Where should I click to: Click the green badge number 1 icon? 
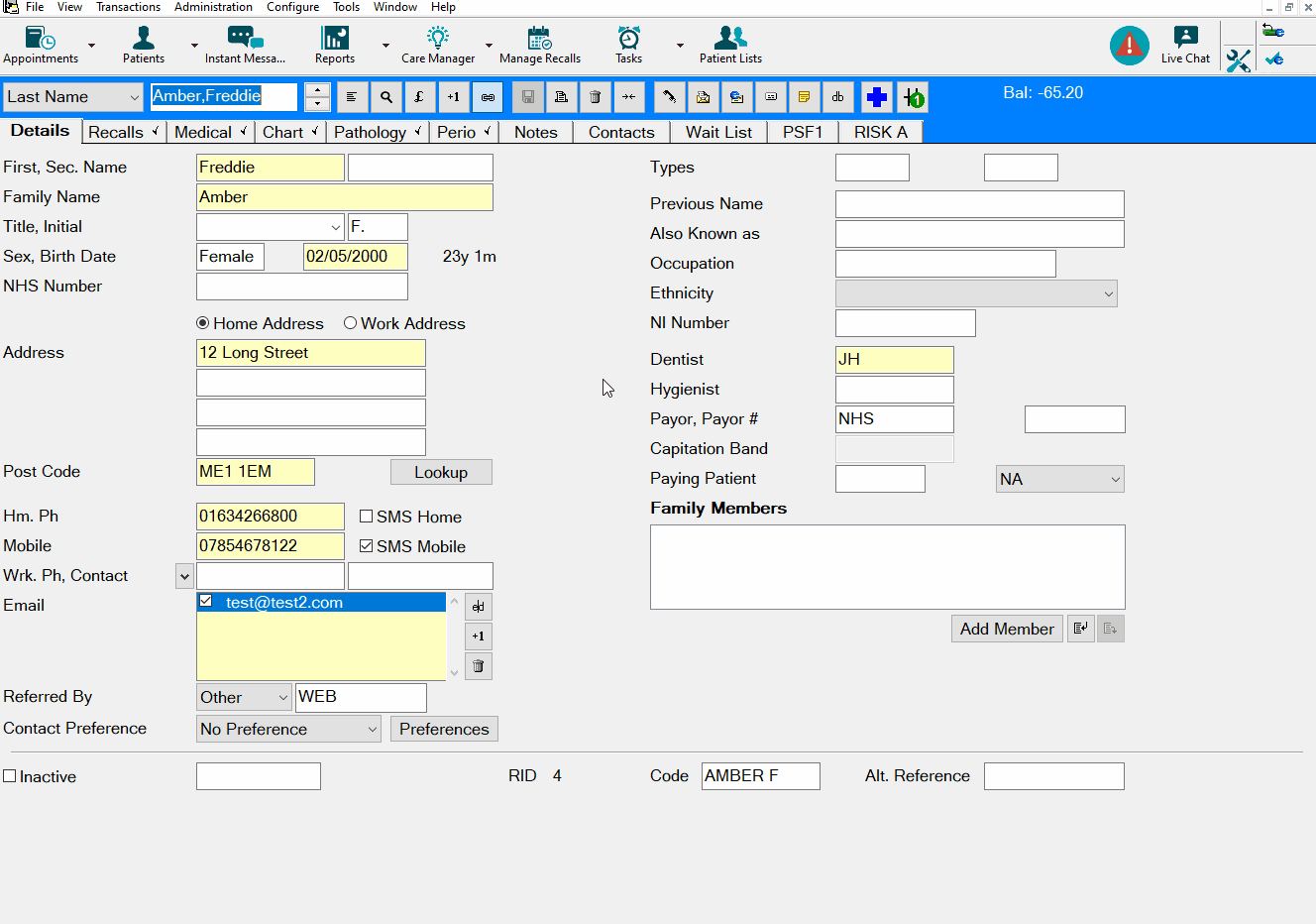coord(913,97)
